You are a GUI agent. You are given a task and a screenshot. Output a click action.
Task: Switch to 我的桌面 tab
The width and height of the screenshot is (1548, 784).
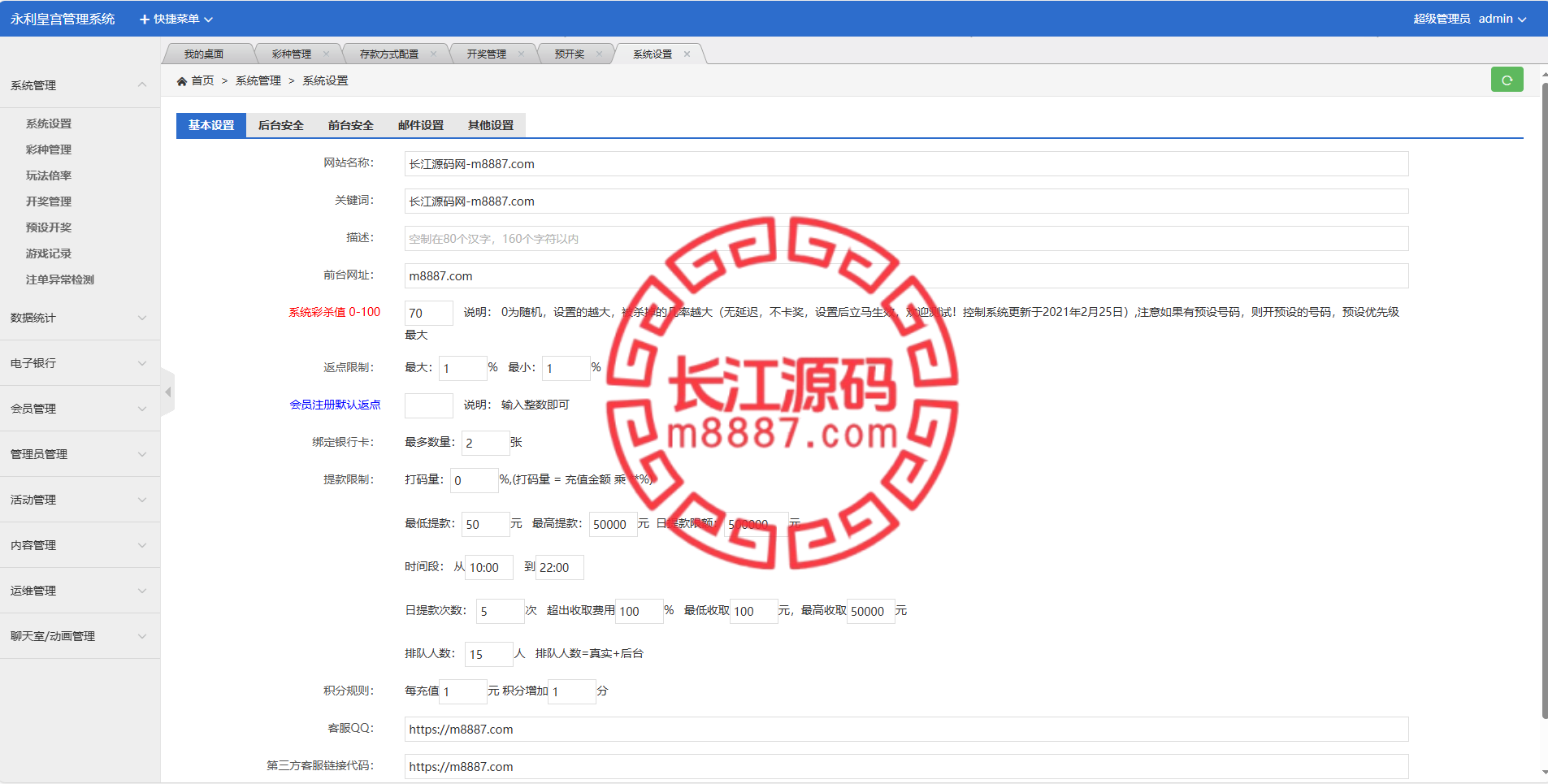pyautogui.click(x=204, y=54)
